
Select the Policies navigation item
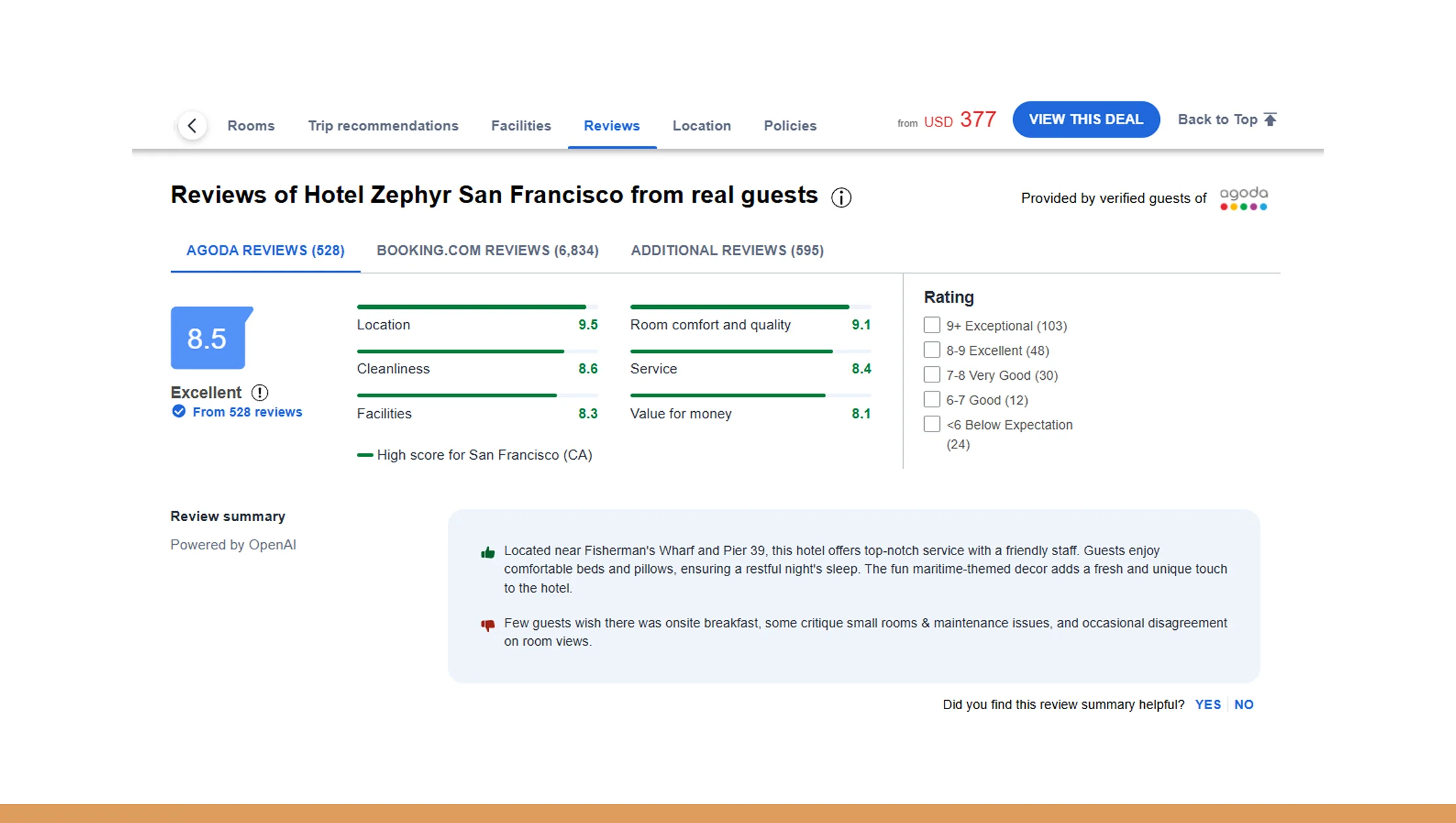tap(789, 125)
